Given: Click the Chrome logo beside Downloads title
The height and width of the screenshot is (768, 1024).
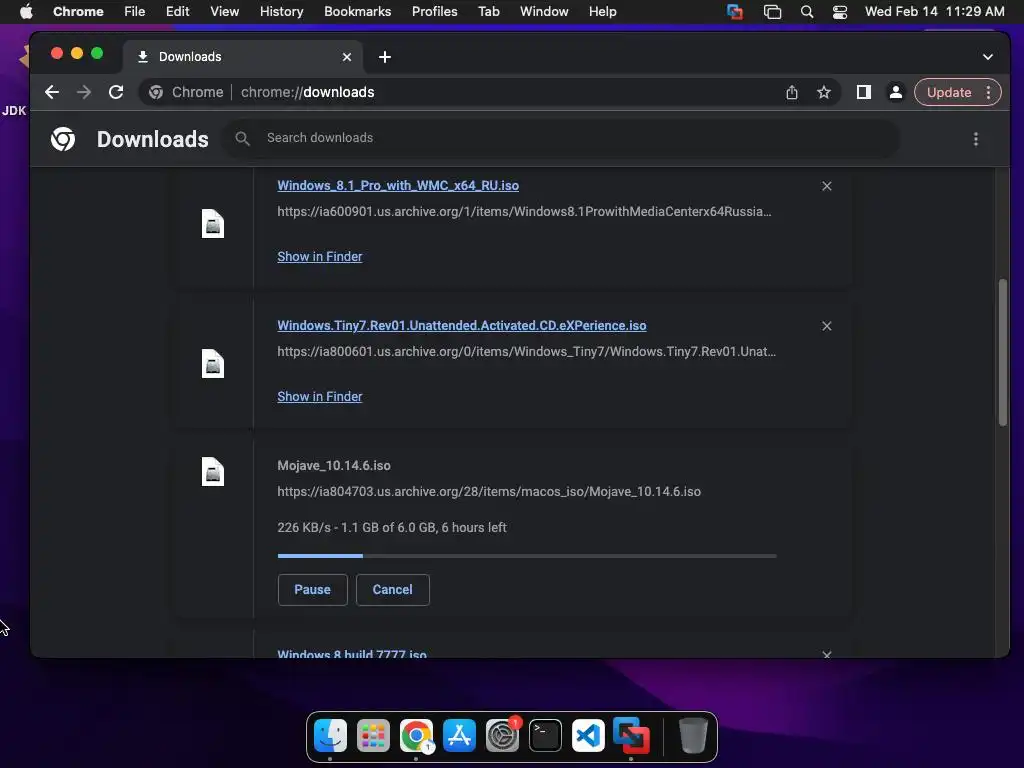Looking at the screenshot, I should click(63, 139).
